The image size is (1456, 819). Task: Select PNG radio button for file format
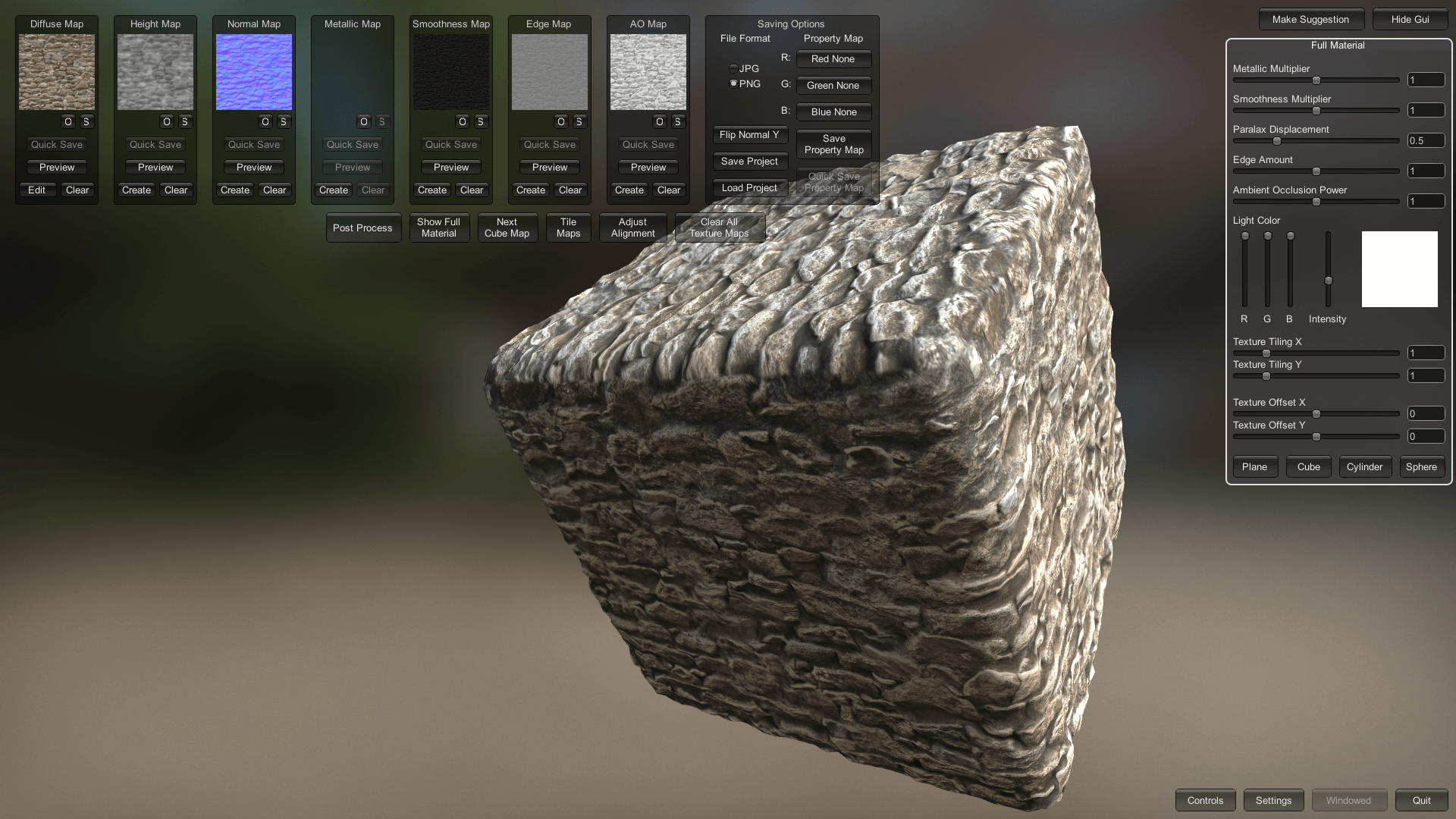(x=734, y=83)
